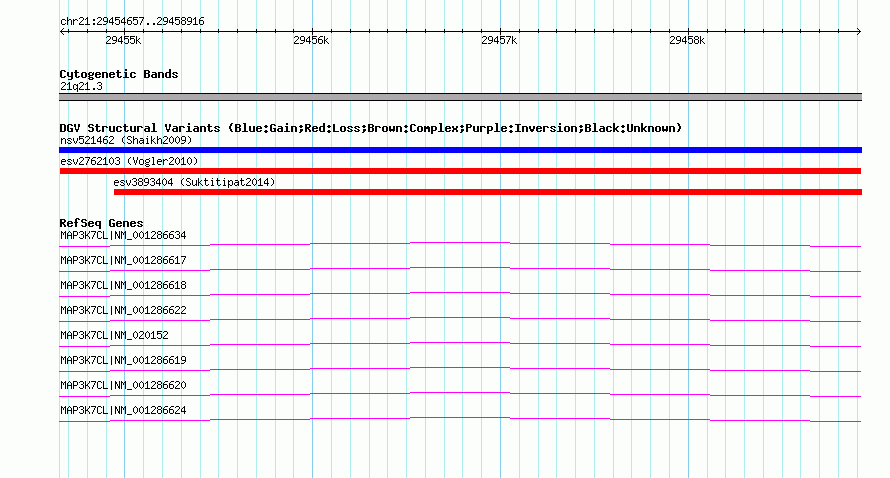This screenshot has height=478, width=890.
Task: Click the 21q21.3 band label
Action: pos(81,86)
